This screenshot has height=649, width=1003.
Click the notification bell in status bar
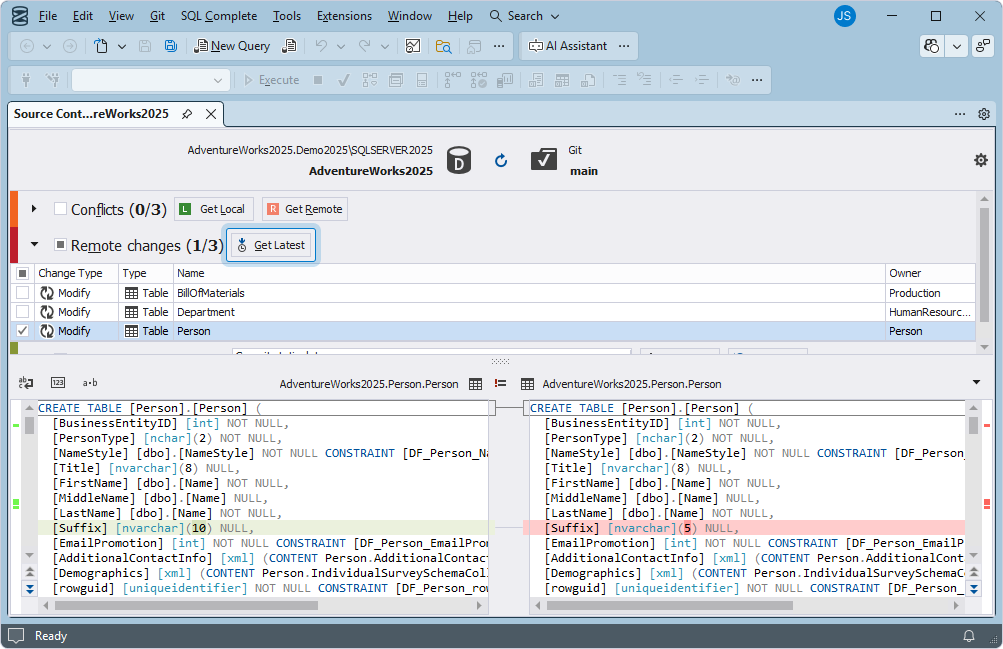click(968, 636)
